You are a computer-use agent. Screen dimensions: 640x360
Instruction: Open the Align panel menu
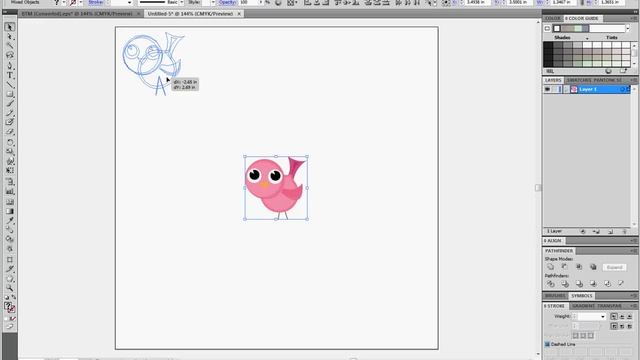coord(633,241)
